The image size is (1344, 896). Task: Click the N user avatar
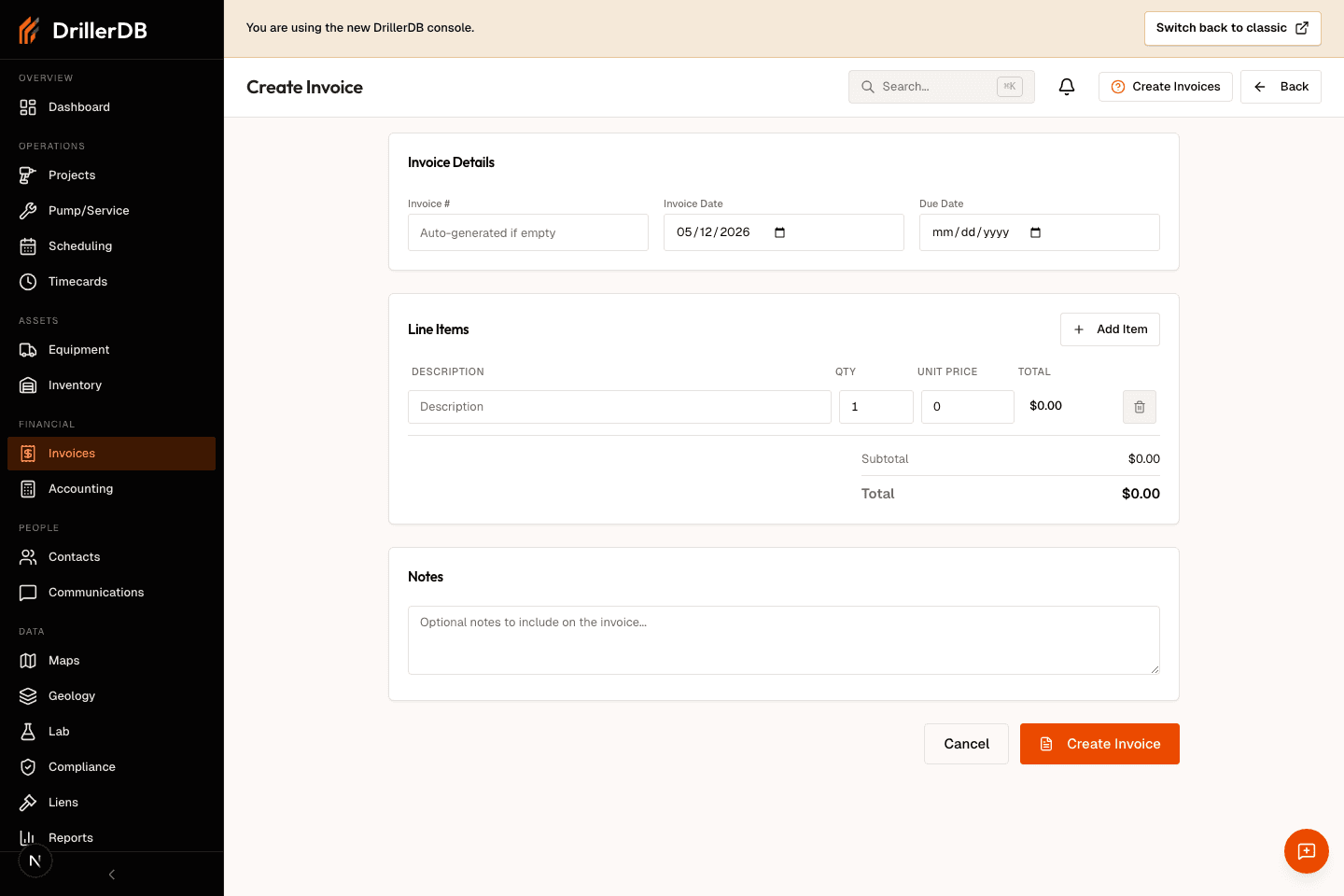pyautogui.click(x=35, y=861)
